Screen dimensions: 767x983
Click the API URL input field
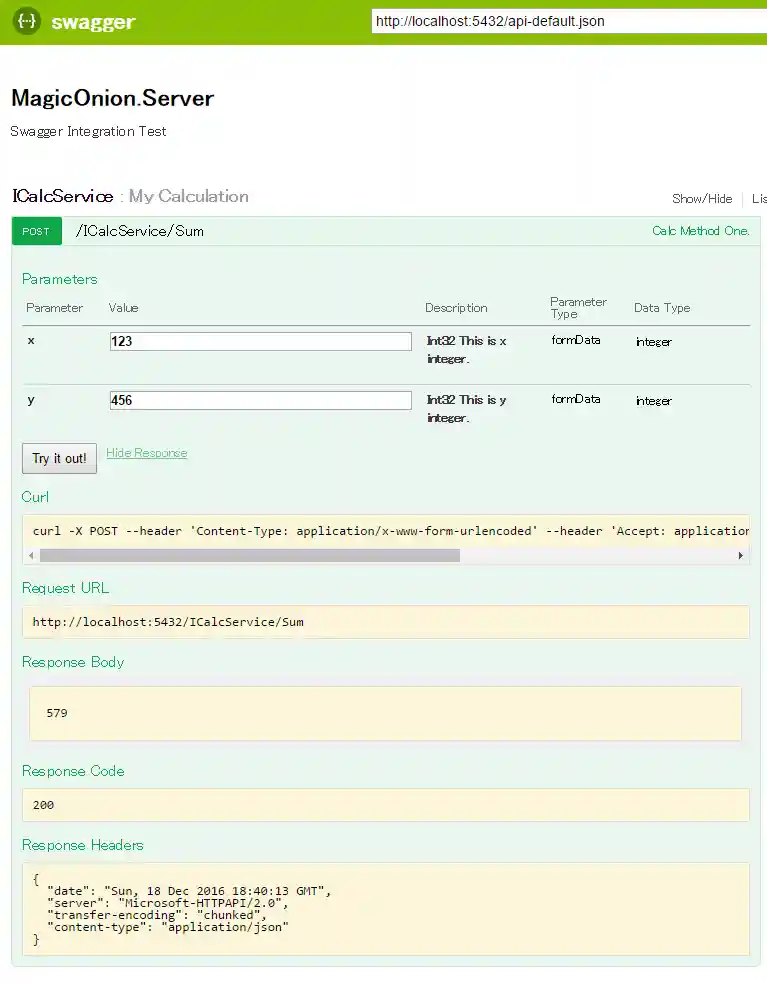click(x=568, y=21)
